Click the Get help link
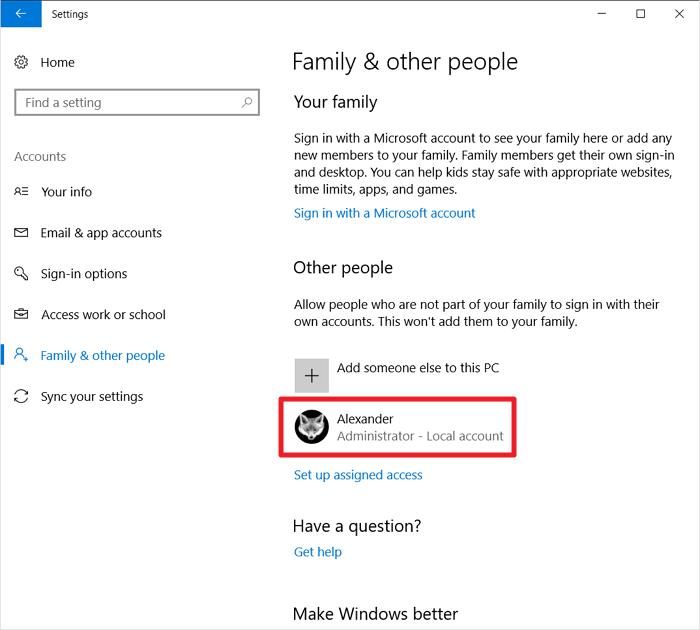The image size is (700, 630). [317, 552]
